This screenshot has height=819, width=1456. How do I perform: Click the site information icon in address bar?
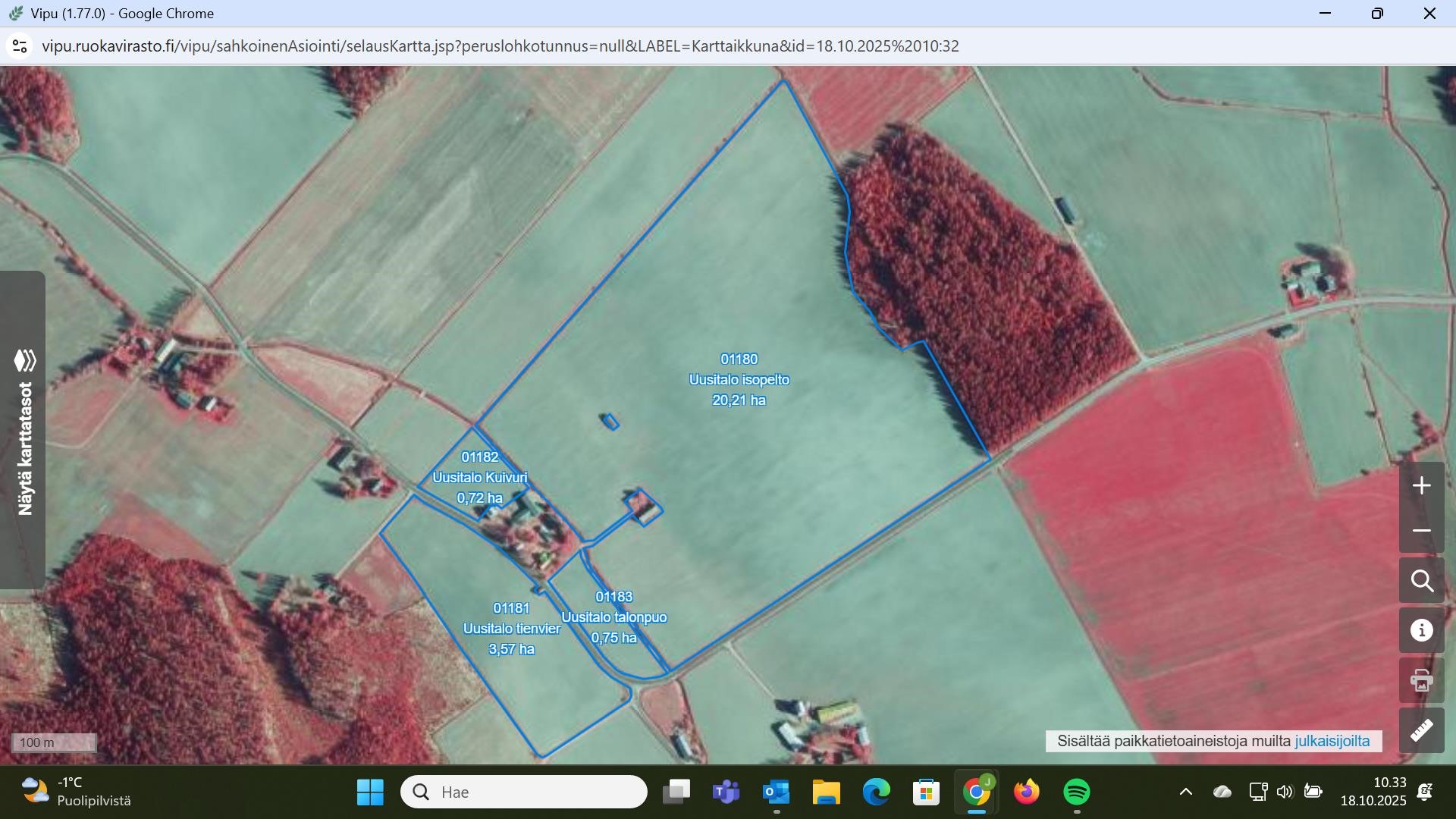click(x=20, y=46)
